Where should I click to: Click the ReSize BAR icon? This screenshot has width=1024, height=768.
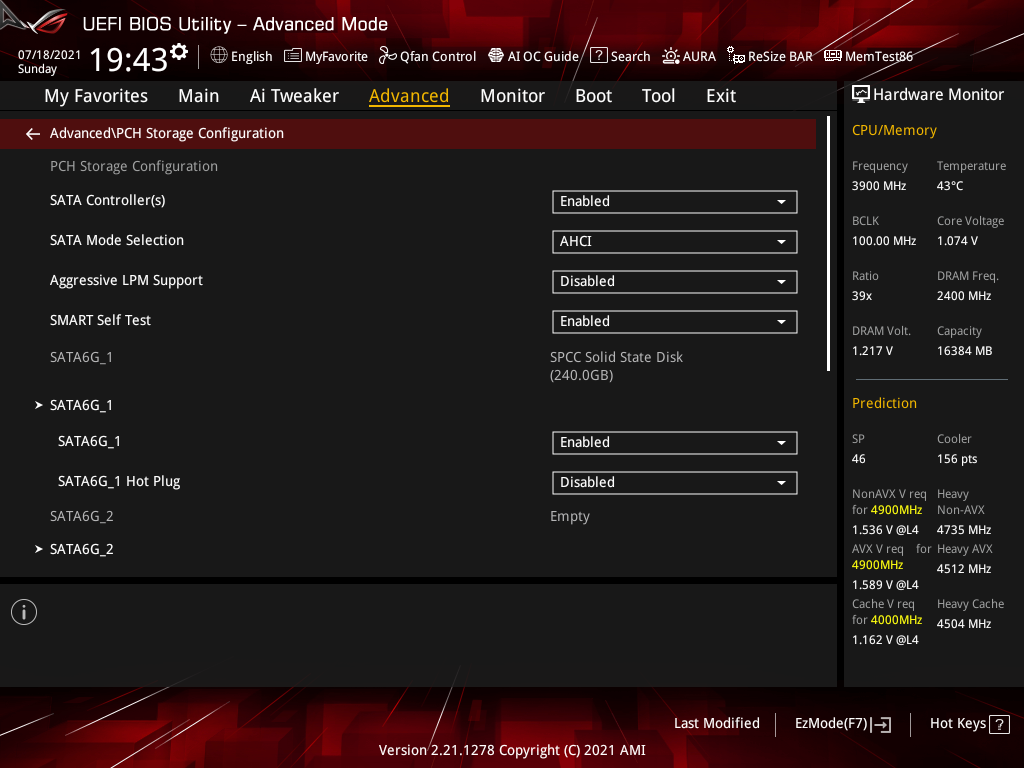pos(769,56)
